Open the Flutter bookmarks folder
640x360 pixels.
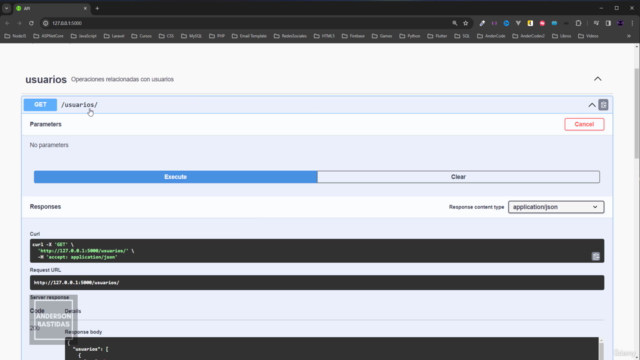(437, 36)
